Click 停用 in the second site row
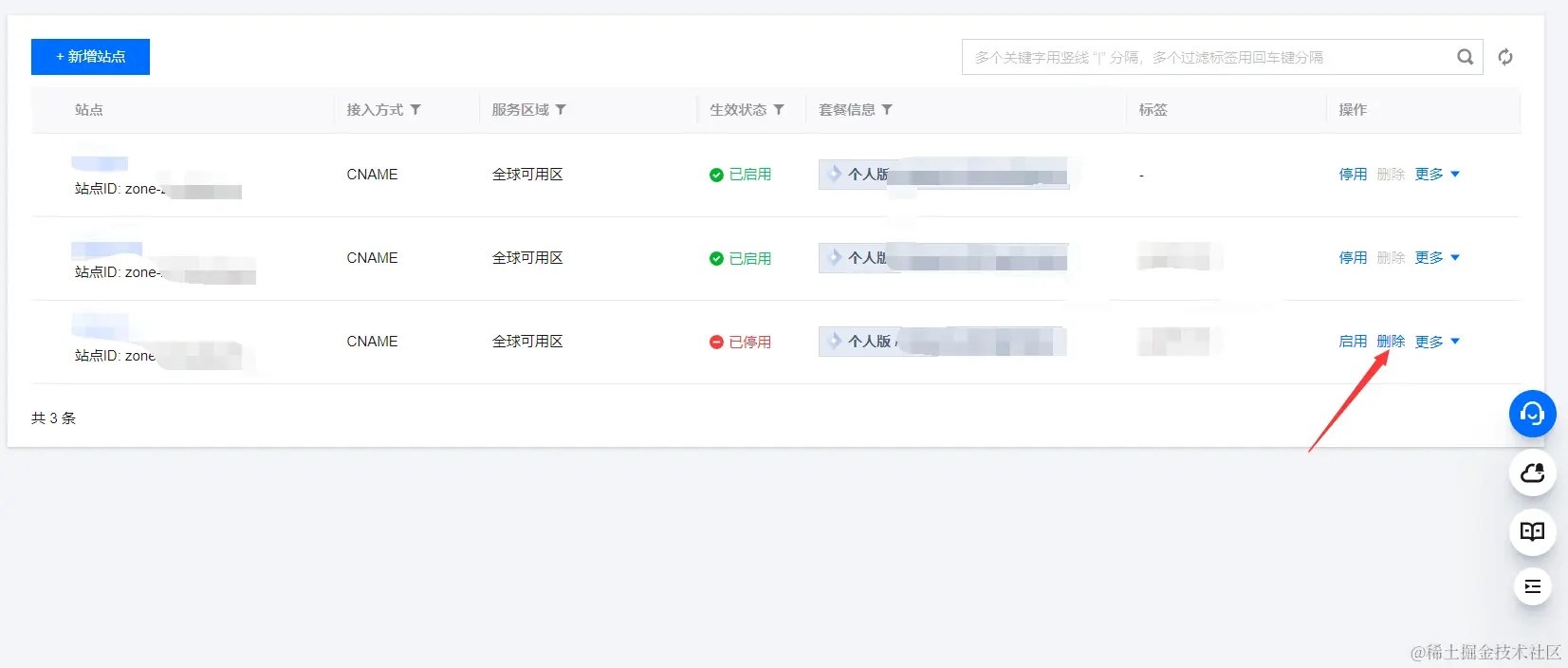Screen dimensions: 1568x668 [x=1353, y=258]
